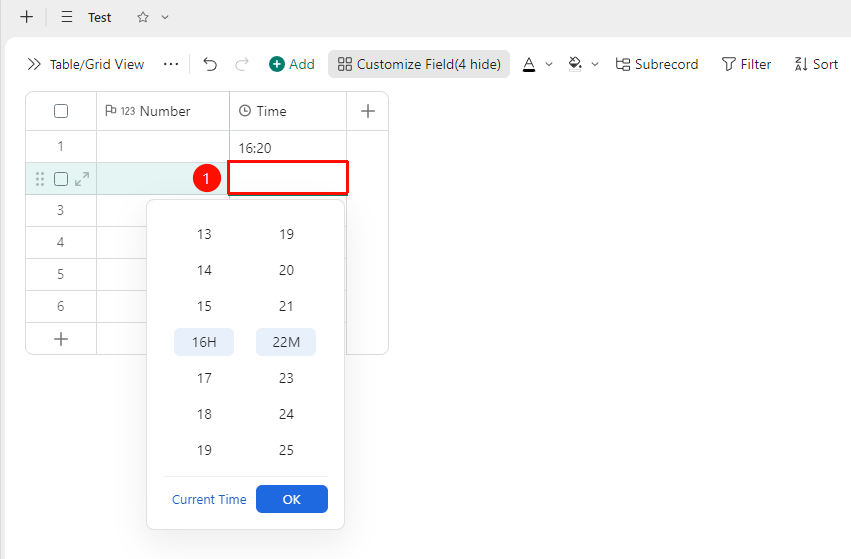Image resolution: width=851 pixels, height=559 pixels.
Task: Select row number 3
Action: click(x=60, y=210)
